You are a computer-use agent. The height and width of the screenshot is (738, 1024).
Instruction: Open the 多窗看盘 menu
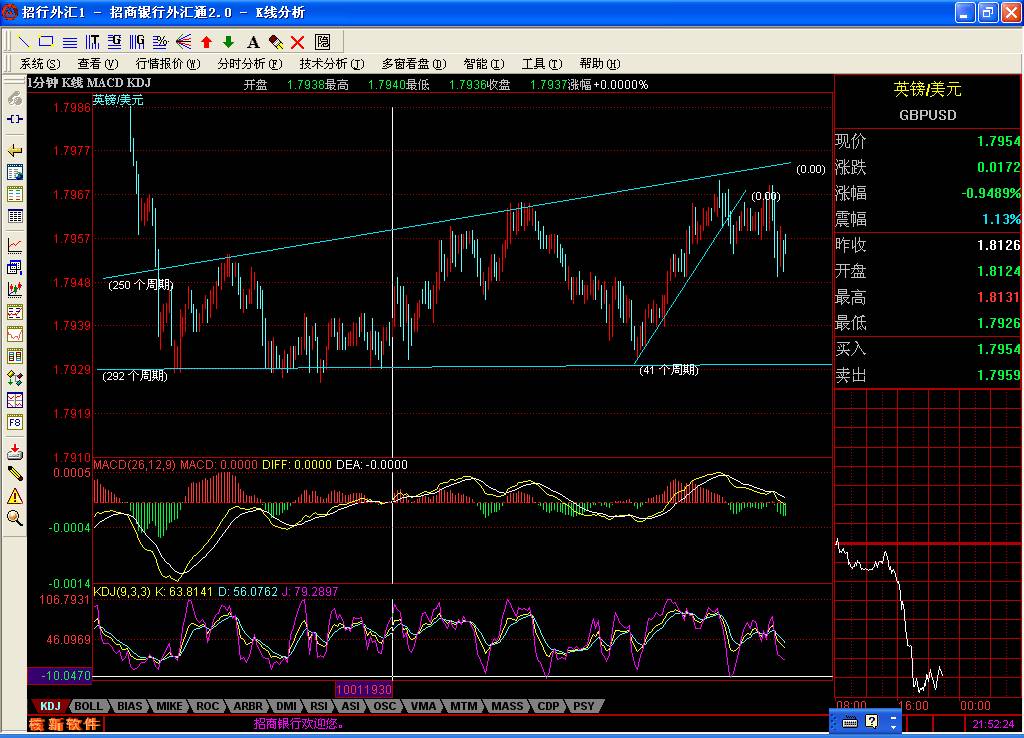coord(413,64)
